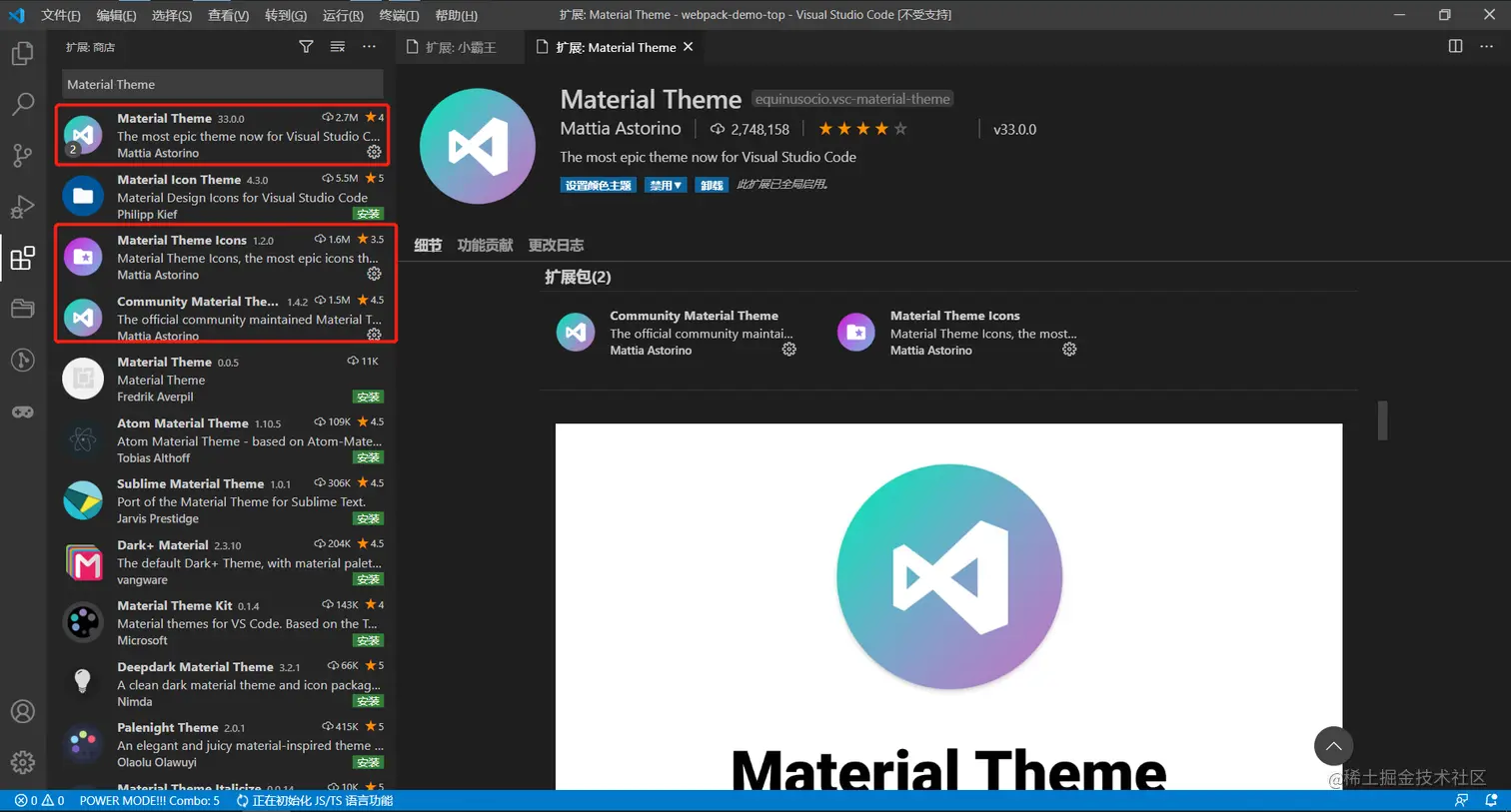Open the 选择(S) menu
This screenshot has width=1511, height=812.
[172, 15]
